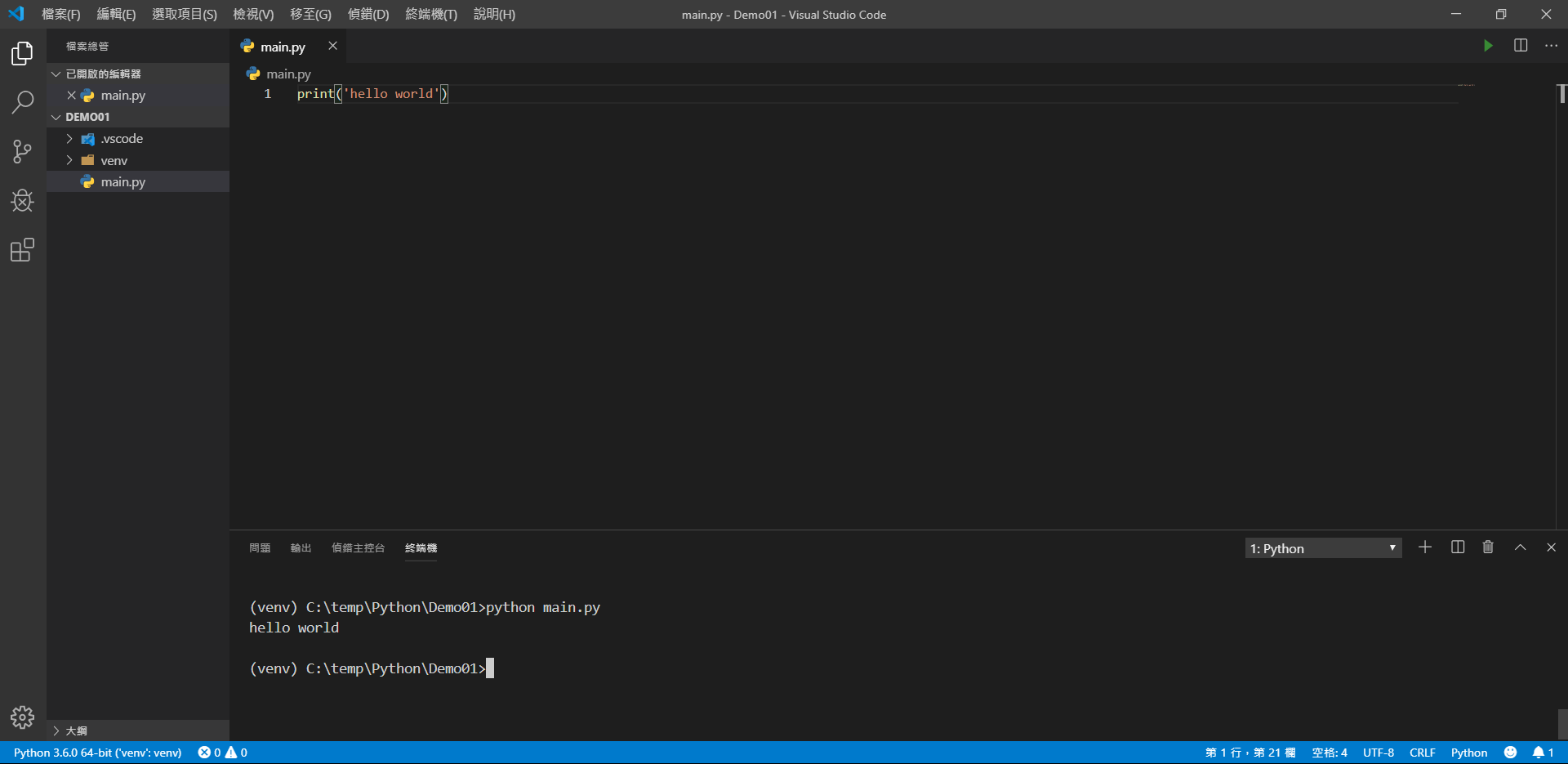Image resolution: width=1568 pixels, height=764 pixels.
Task: Create a new terminal with plus icon
Action: click(1425, 547)
